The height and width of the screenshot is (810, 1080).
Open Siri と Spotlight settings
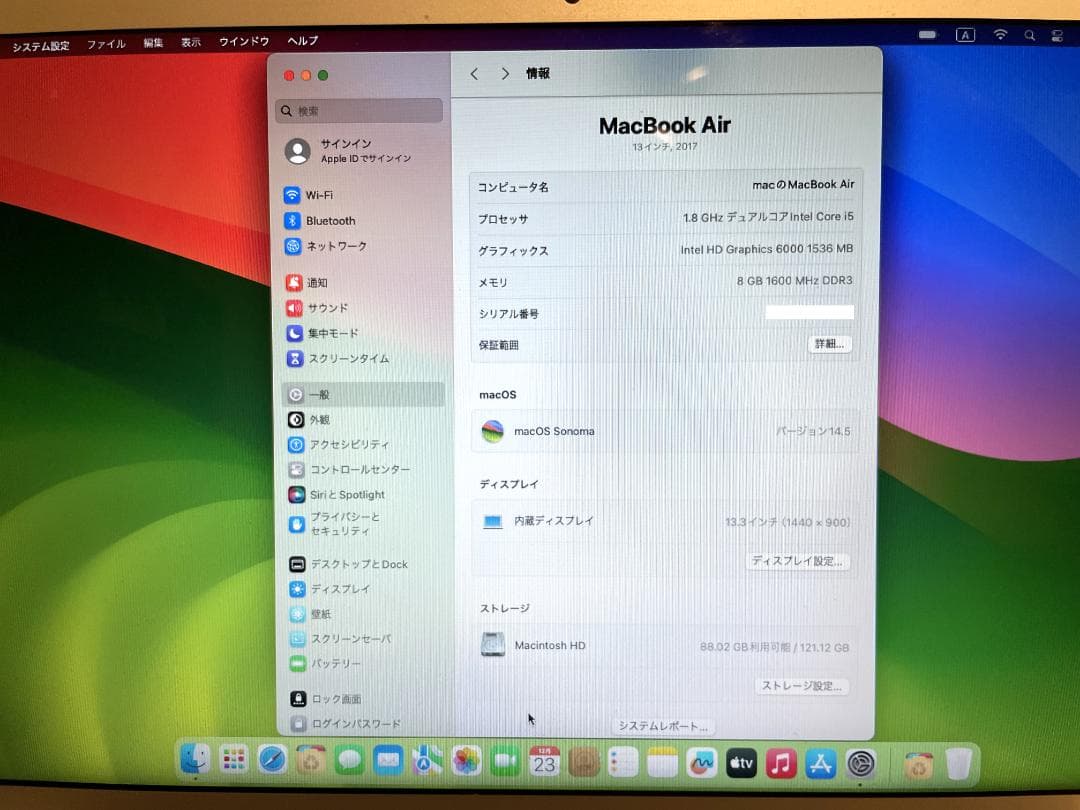(345, 494)
